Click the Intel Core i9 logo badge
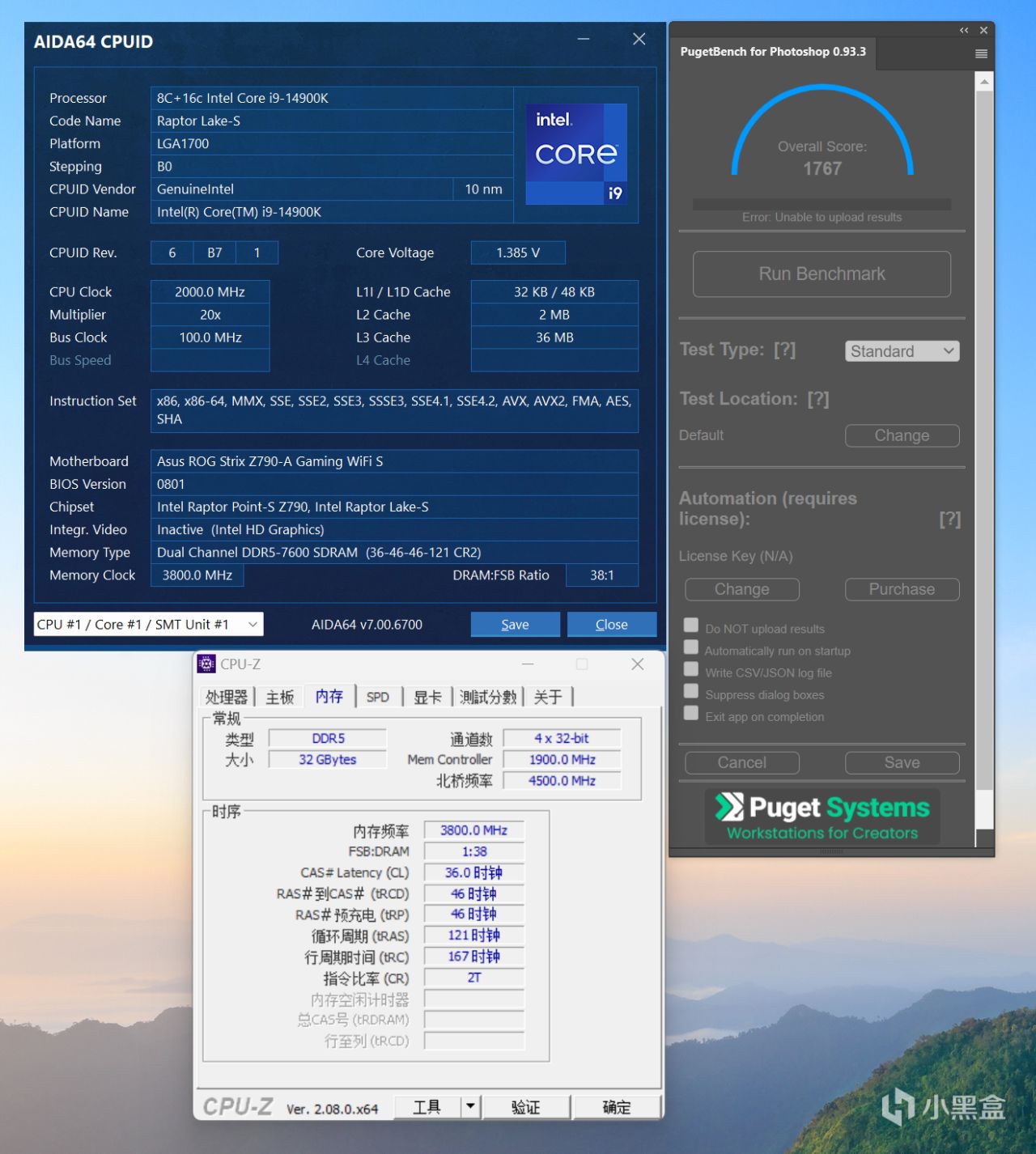 click(576, 154)
